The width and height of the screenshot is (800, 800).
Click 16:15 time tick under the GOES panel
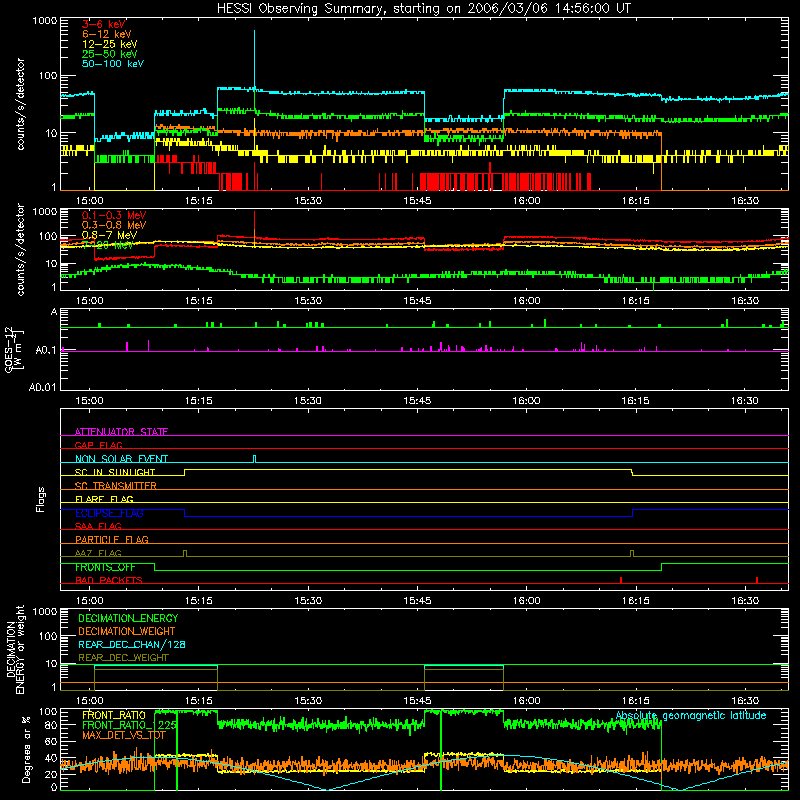click(635, 401)
